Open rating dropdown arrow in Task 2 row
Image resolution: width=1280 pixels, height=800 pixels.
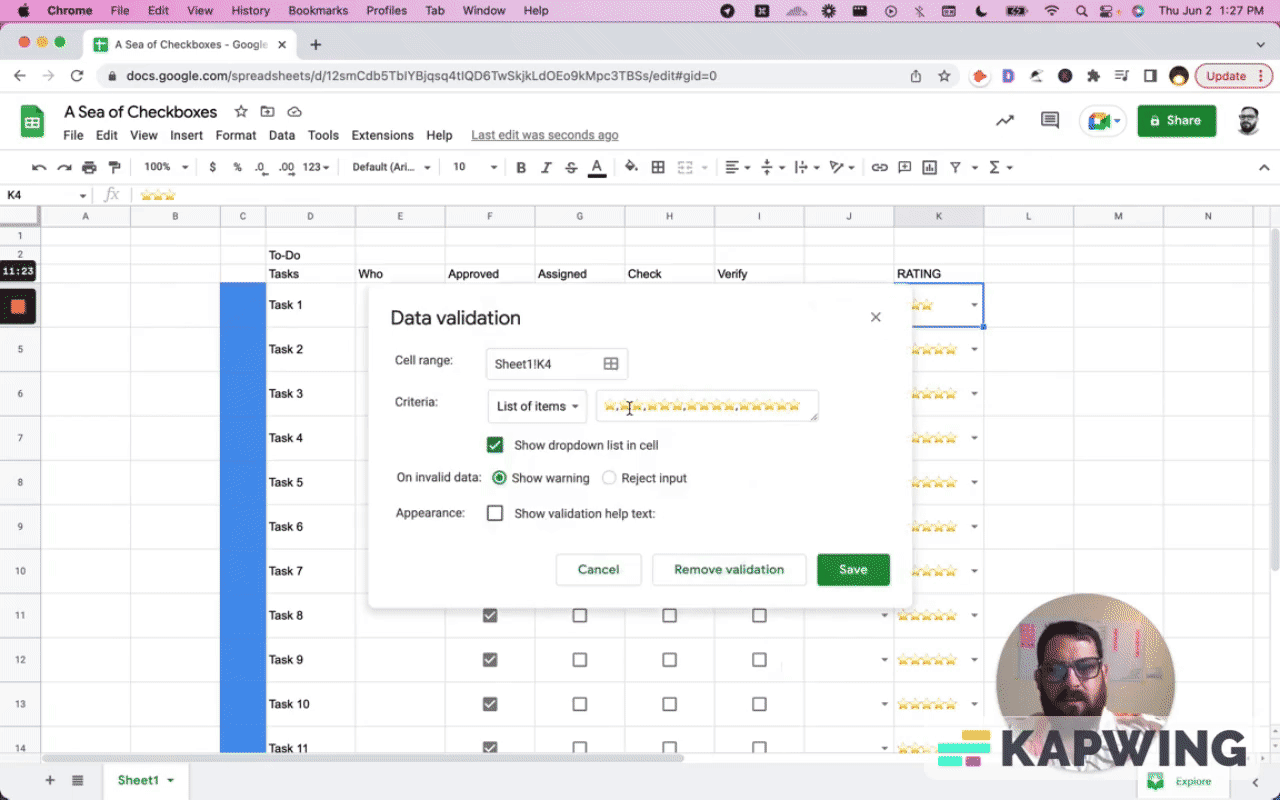pos(974,350)
